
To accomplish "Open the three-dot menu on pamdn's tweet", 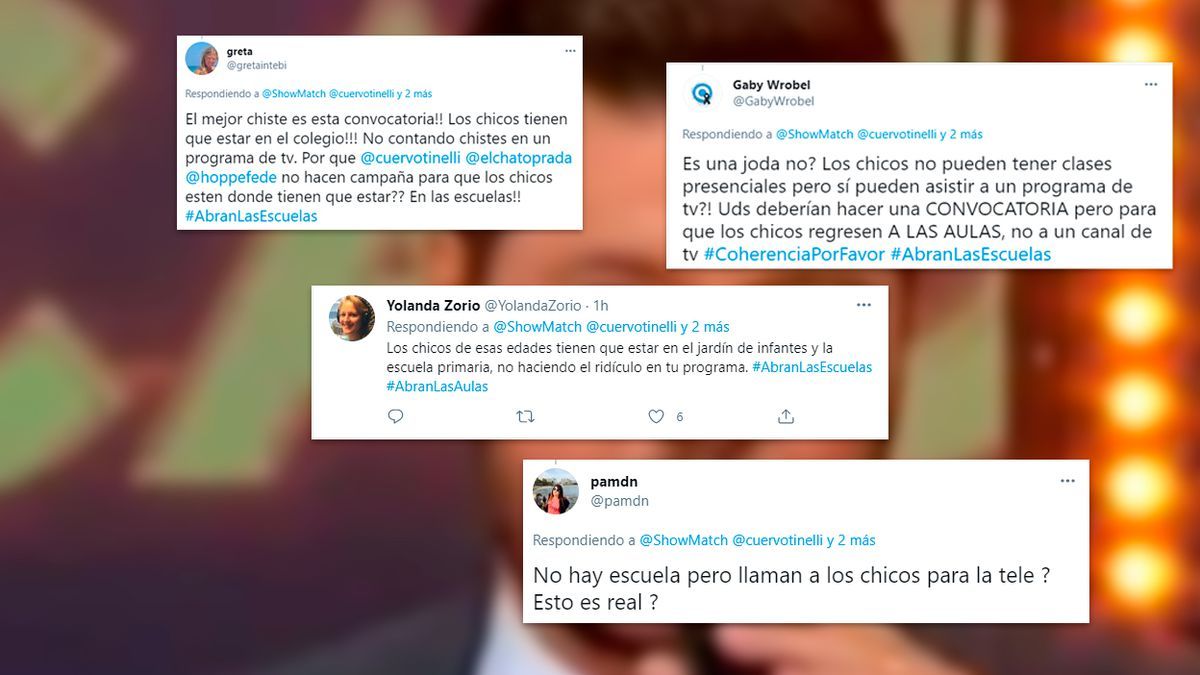I will click(x=1068, y=481).
